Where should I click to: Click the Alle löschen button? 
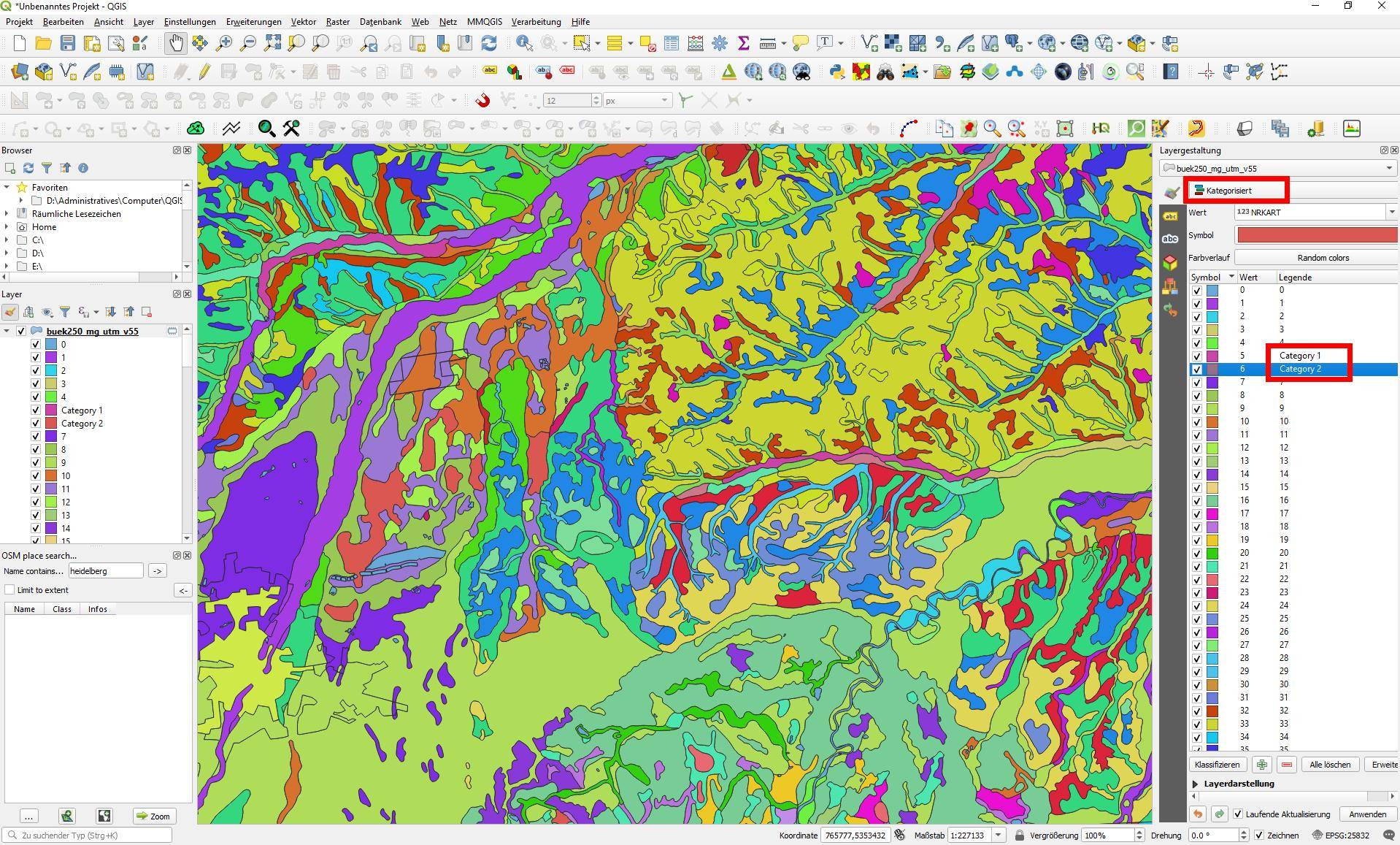(x=1330, y=765)
